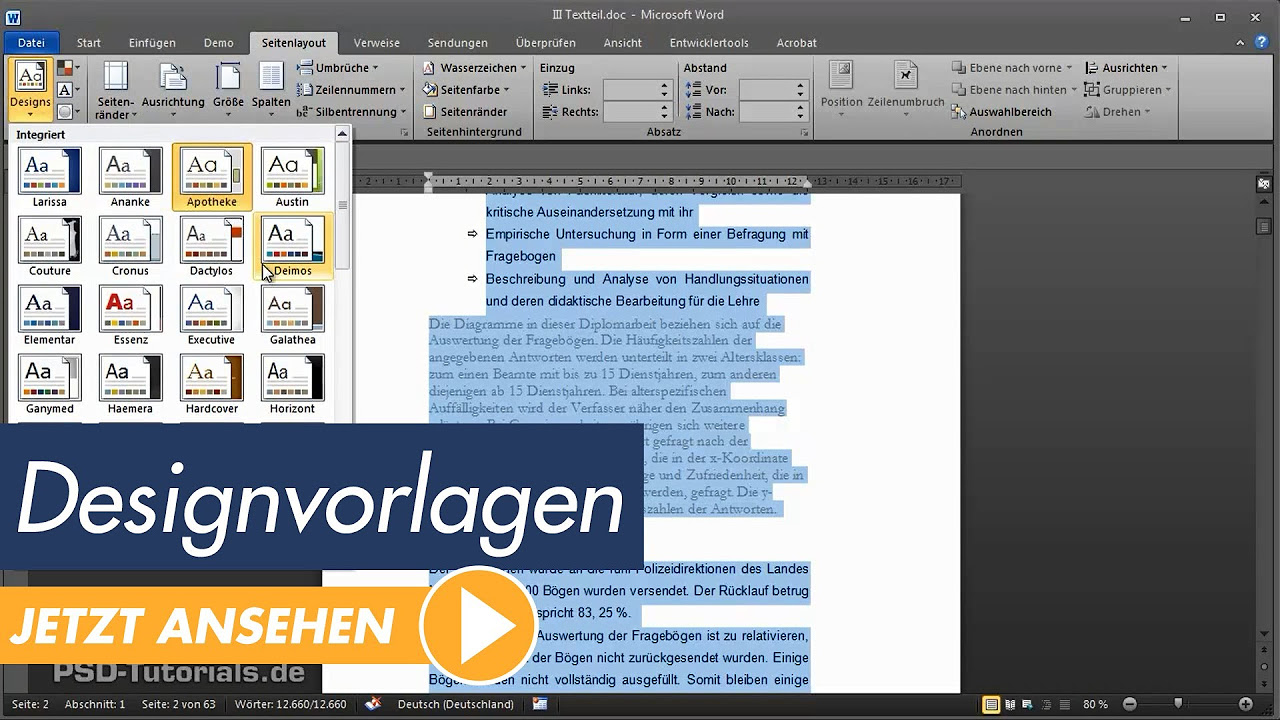This screenshot has width=1280, height=720.
Task: Click the Einzug Links input field
Action: point(630,90)
